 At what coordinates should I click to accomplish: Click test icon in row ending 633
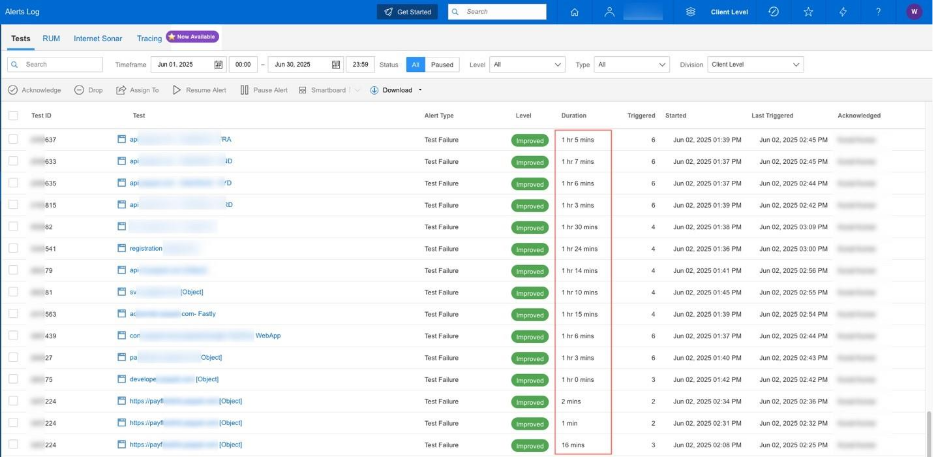122,161
